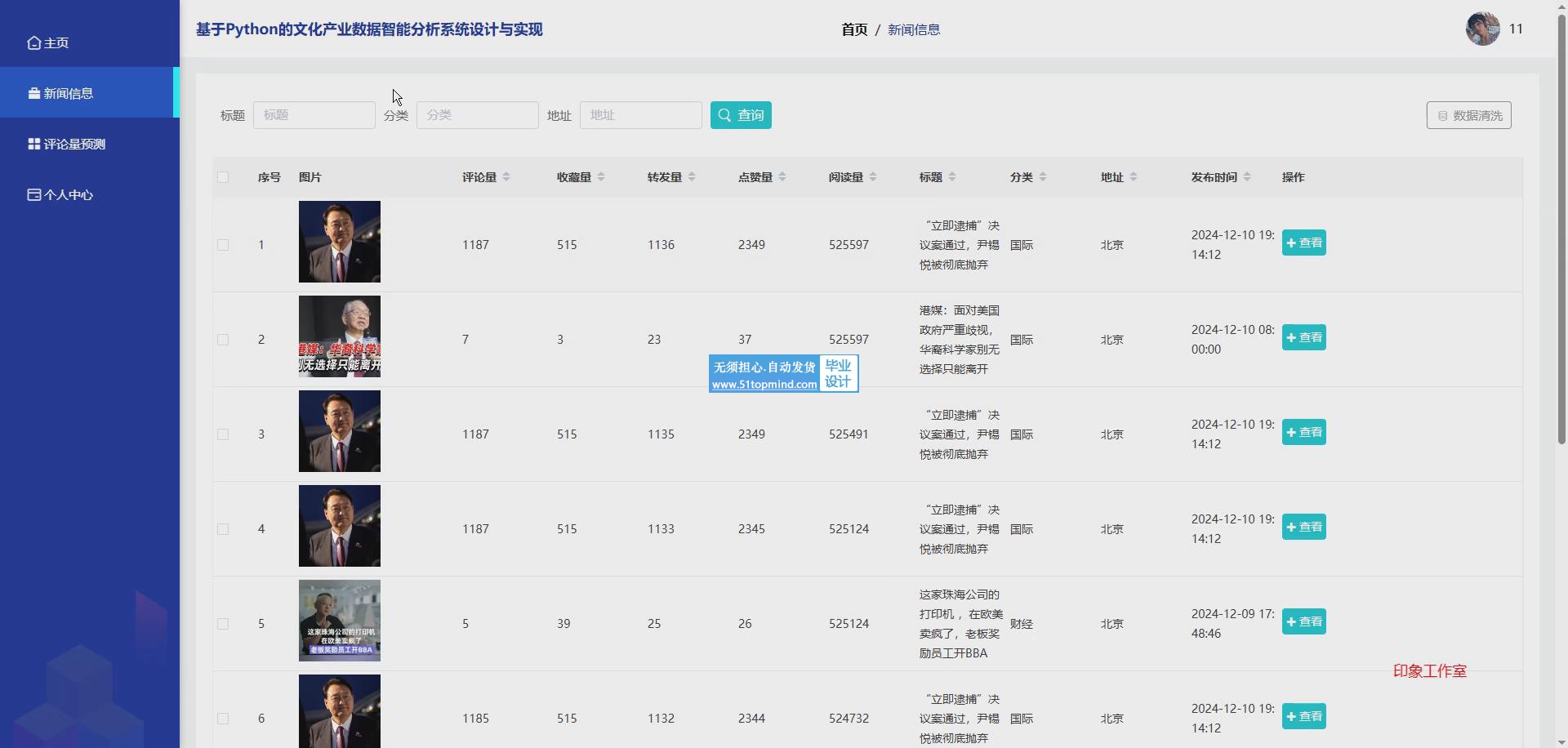Open the user avatar in the top right
Viewport: 1568px width, 748px height.
[1482, 29]
